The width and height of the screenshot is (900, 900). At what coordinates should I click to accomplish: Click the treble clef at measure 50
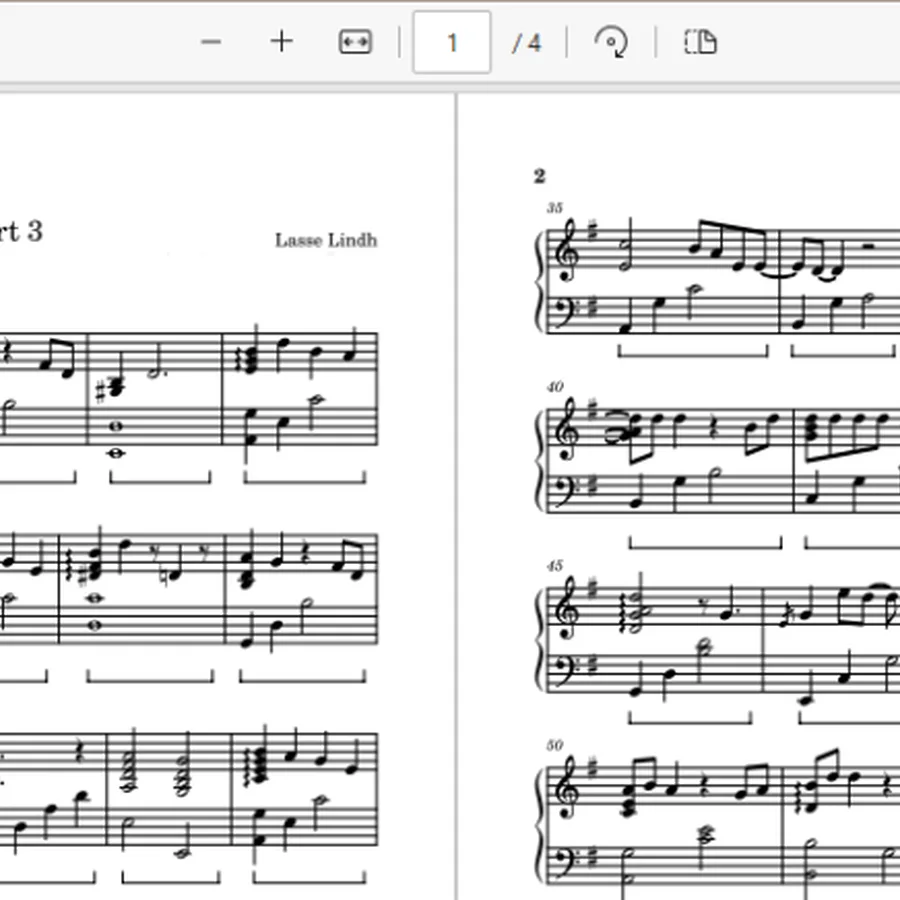[x=567, y=789]
